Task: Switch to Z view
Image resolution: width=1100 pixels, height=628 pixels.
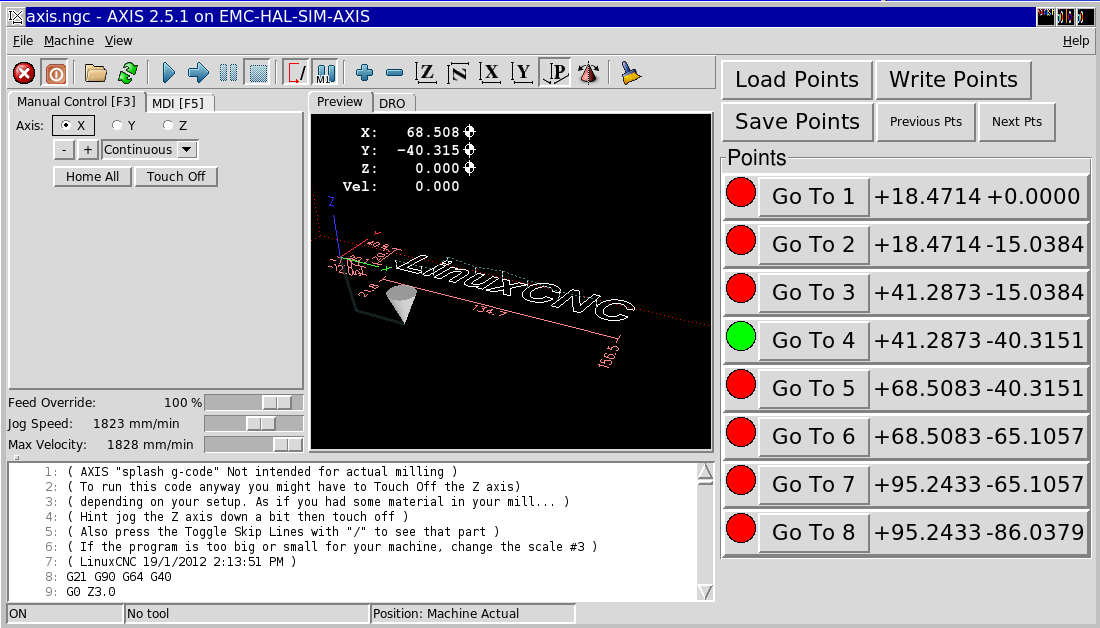Action: (426, 73)
